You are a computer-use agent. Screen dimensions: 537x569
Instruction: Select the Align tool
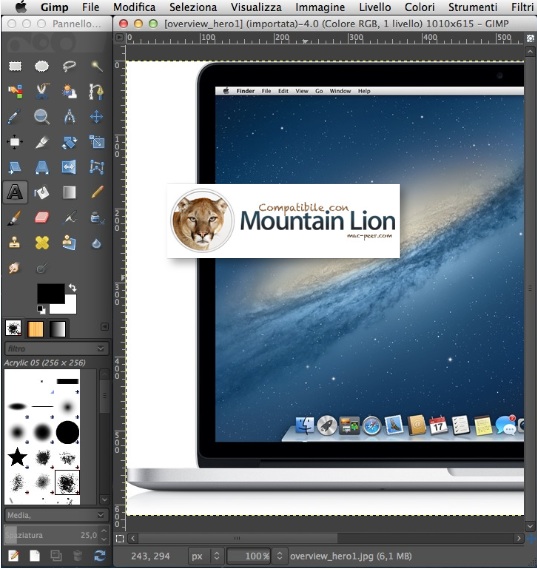[x=15, y=142]
